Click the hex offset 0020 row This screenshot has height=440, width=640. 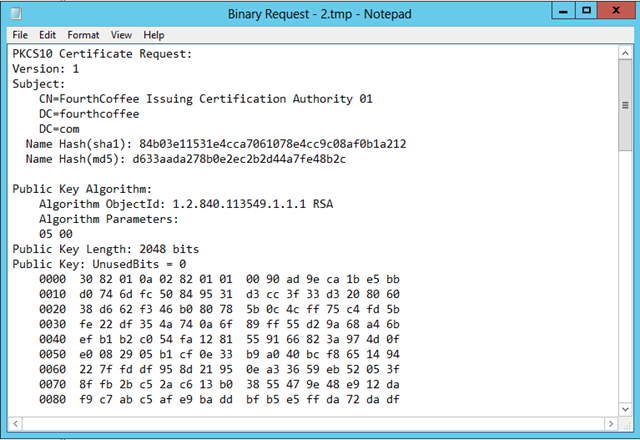pyautogui.click(x=219, y=309)
